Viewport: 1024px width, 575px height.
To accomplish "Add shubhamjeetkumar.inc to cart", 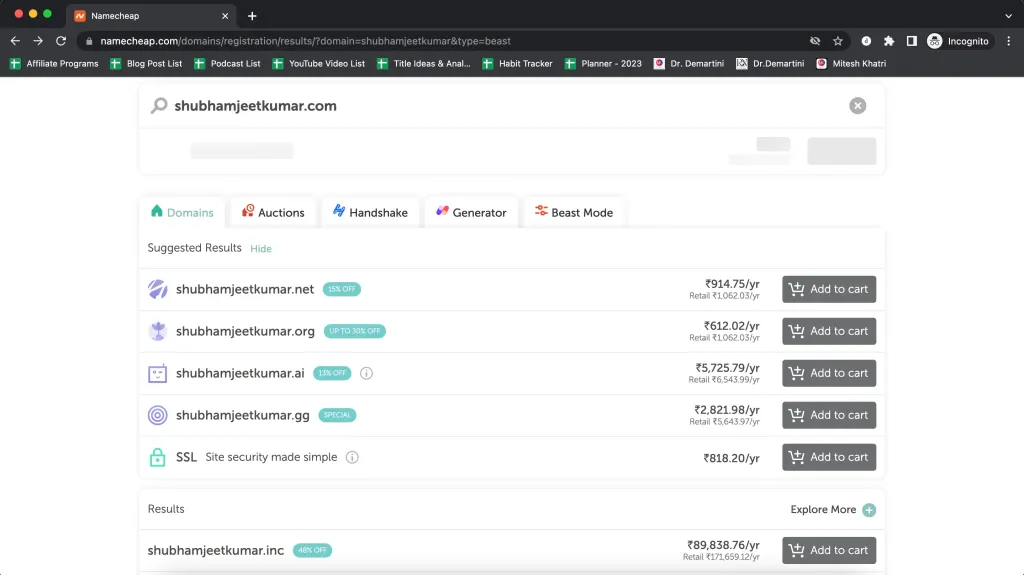I will [x=829, y=550].
